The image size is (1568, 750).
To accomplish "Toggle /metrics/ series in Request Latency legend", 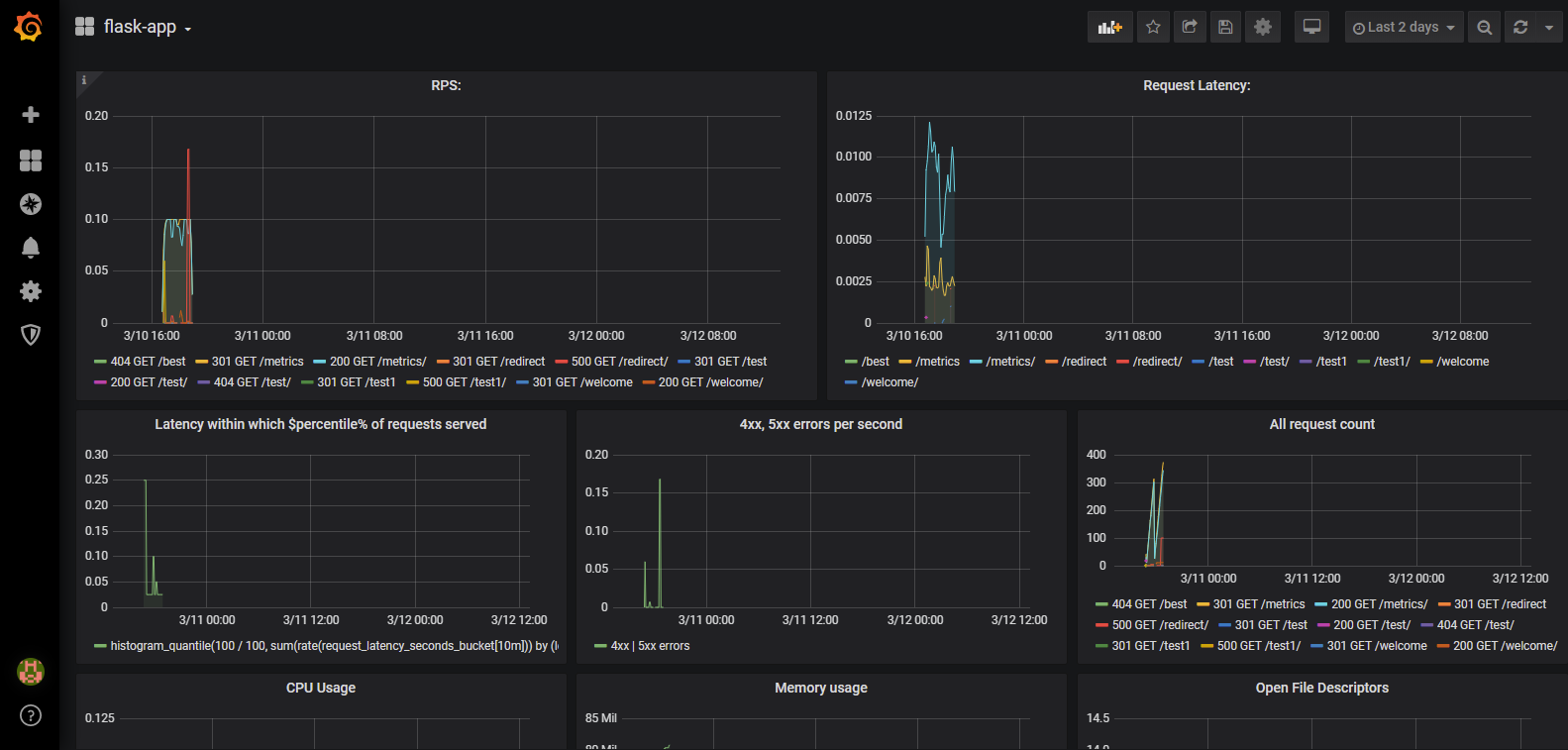I will pos(1010,362).
